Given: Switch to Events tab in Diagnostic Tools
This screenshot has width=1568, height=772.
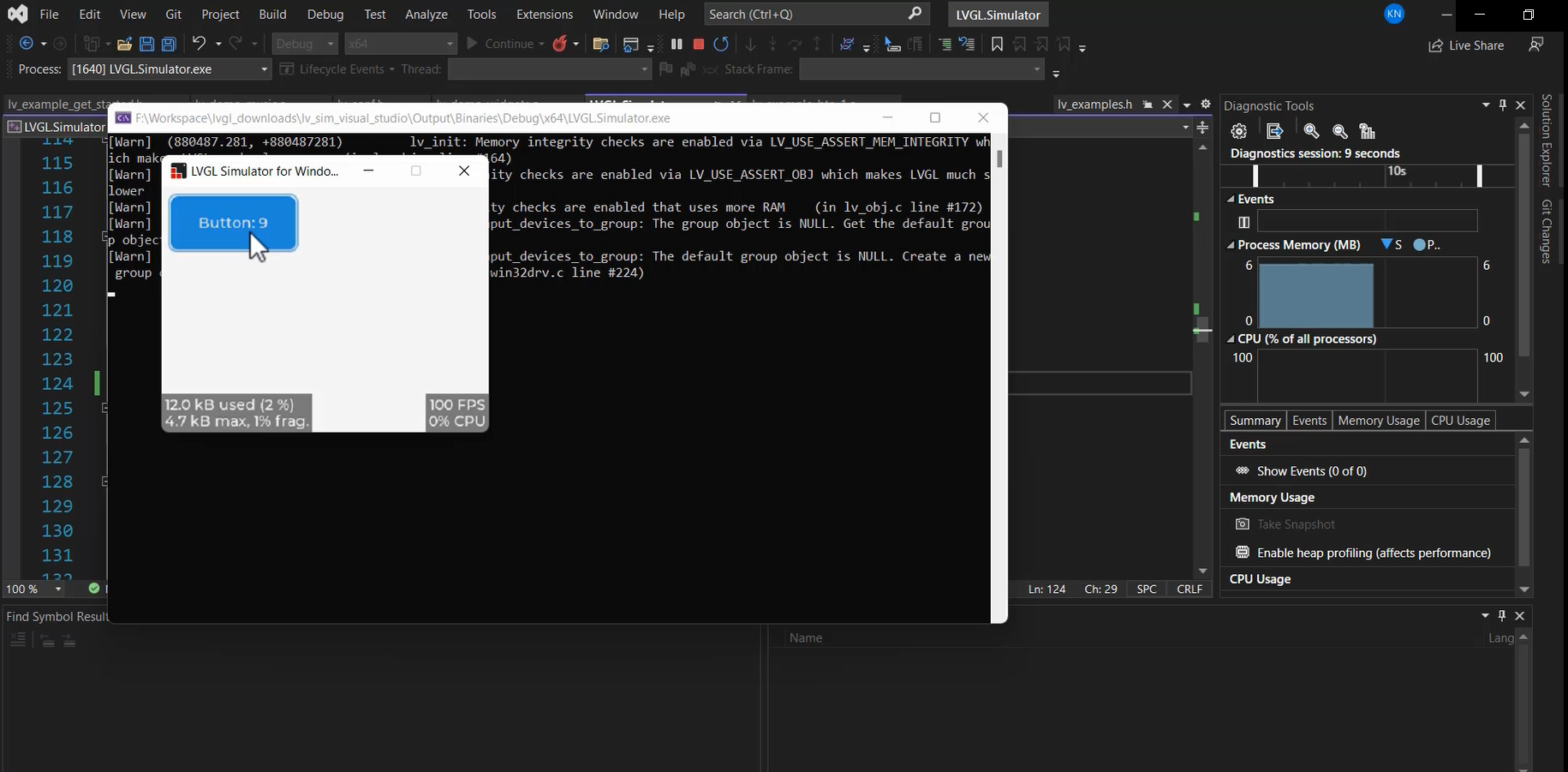Looking at the screenshot, I should 1309,420.
